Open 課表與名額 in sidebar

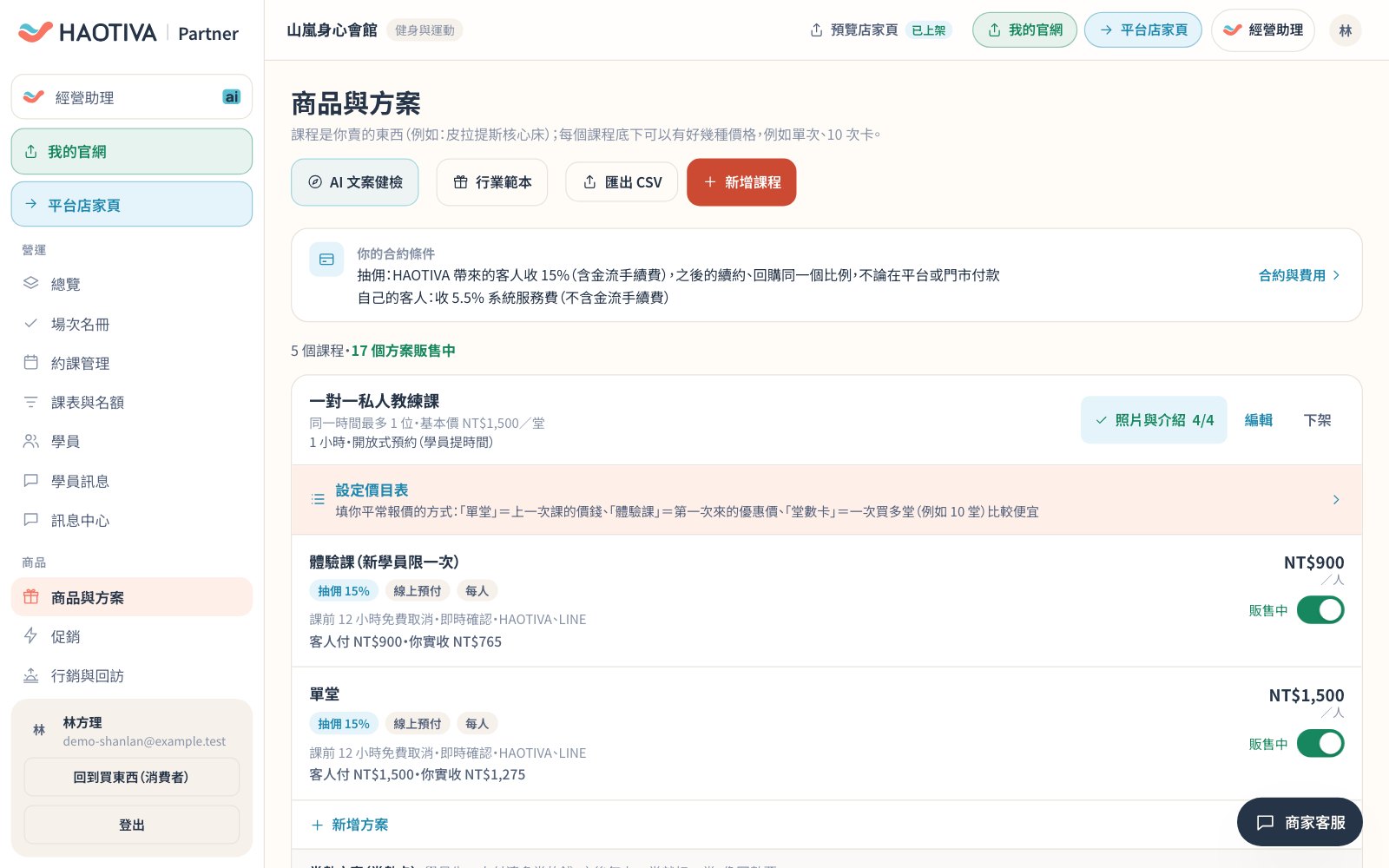[132, 402]
